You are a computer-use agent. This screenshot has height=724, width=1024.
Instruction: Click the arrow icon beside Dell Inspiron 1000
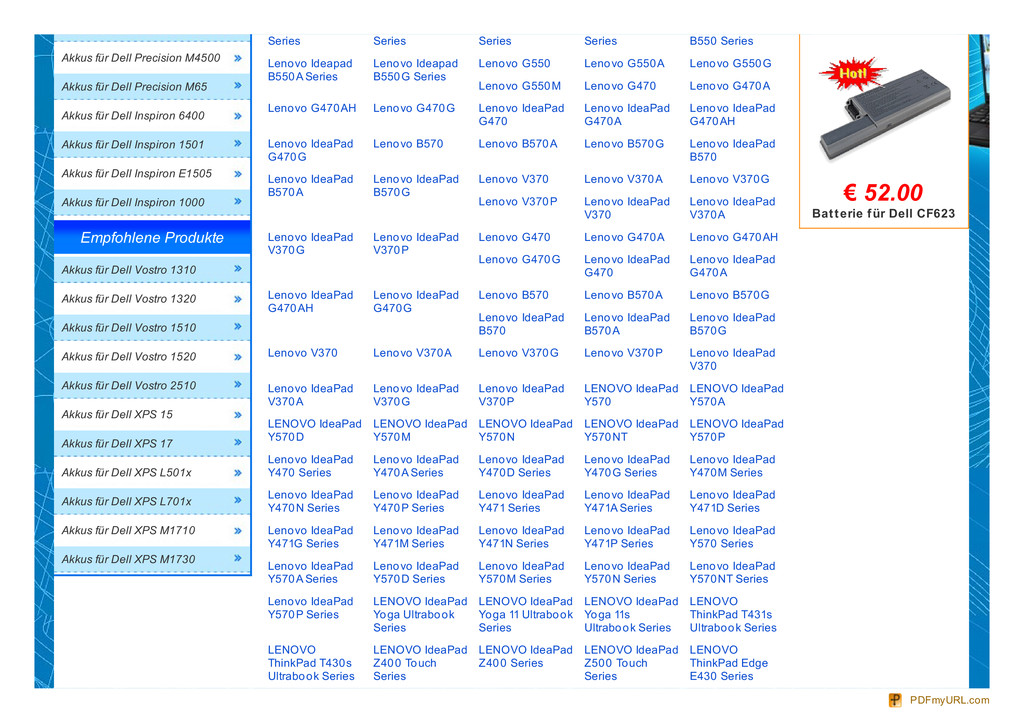pyautogui.click(x=238, y=202)
